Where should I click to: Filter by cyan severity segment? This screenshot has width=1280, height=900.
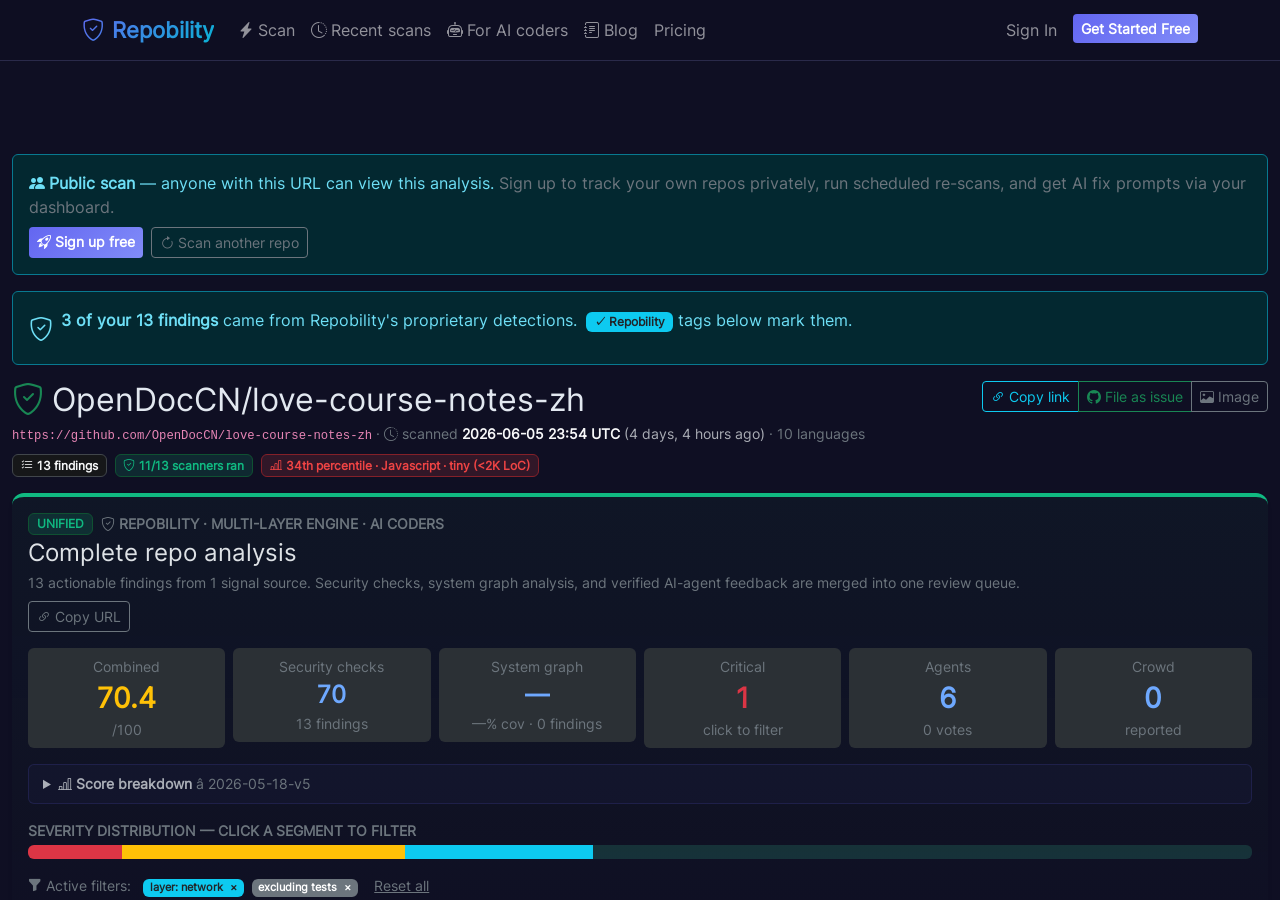(x=499, y=852)
